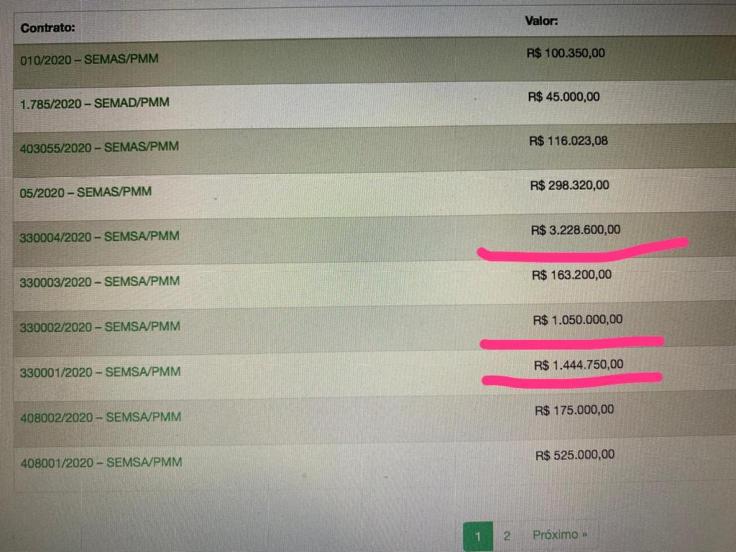Click the 05/2020 – SEMAS/PMM contract
This screenshot has height=552, width=736.
[x=86, y=192]
